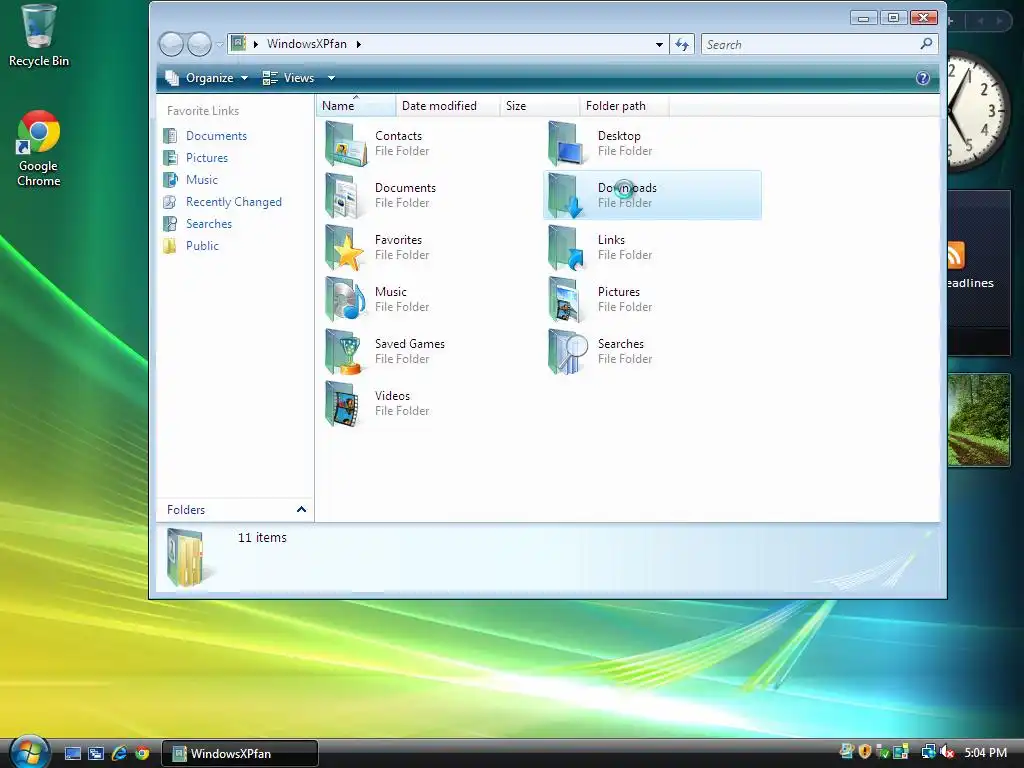The width and height of the screenshot is (1024, 768).
Task: Click the Forward navigation arrow
Action: 199,44
